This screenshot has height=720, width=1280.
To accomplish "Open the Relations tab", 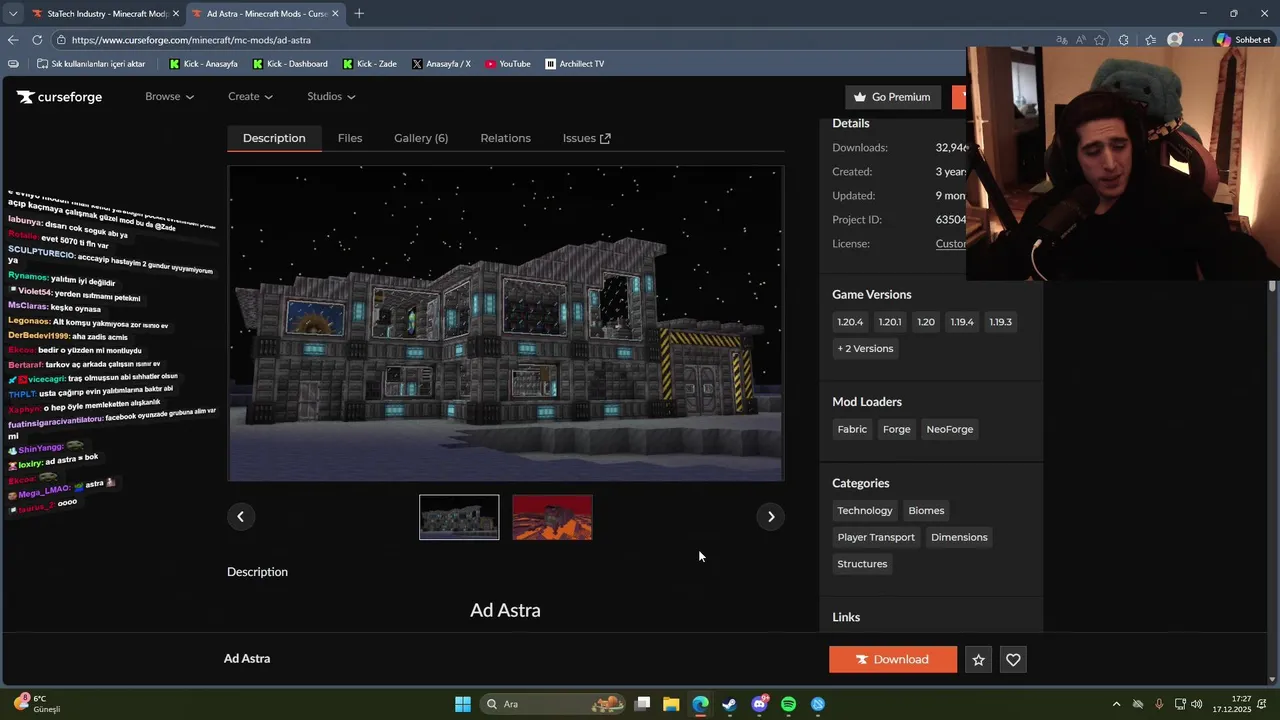I will click(505, 138).
